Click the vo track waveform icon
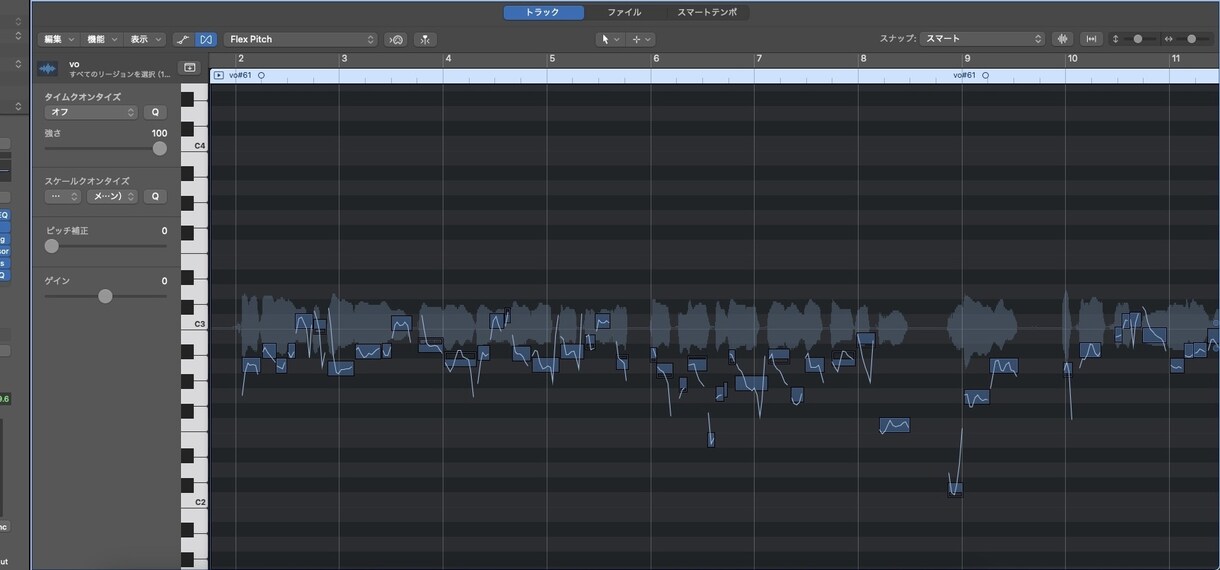Viewport: 1220px width, 570px height. [x=47, y=69]
